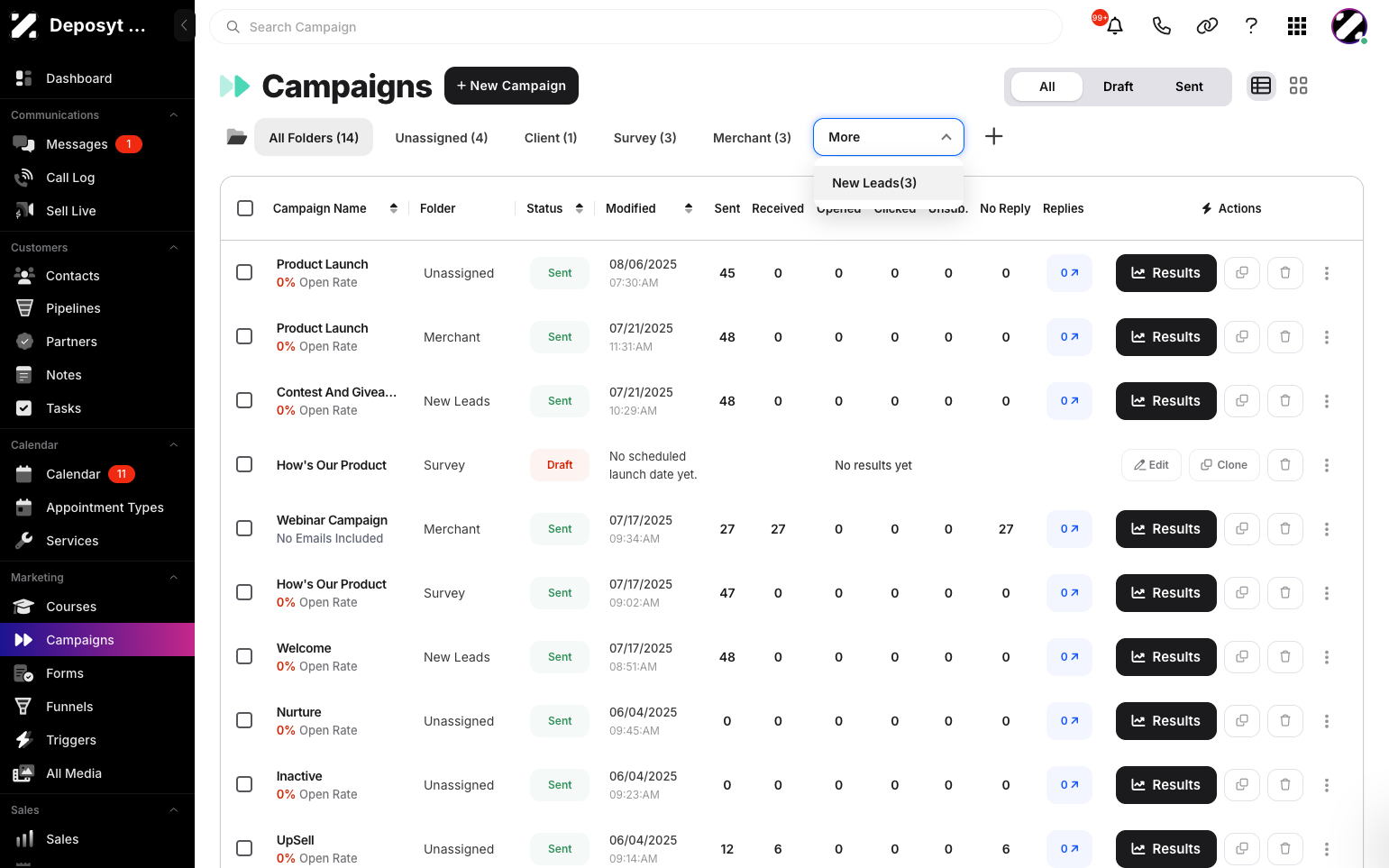Sort campaigns by Modified date
The height and width of the screenshot is (868, 1389).
[x=689, y=208]
